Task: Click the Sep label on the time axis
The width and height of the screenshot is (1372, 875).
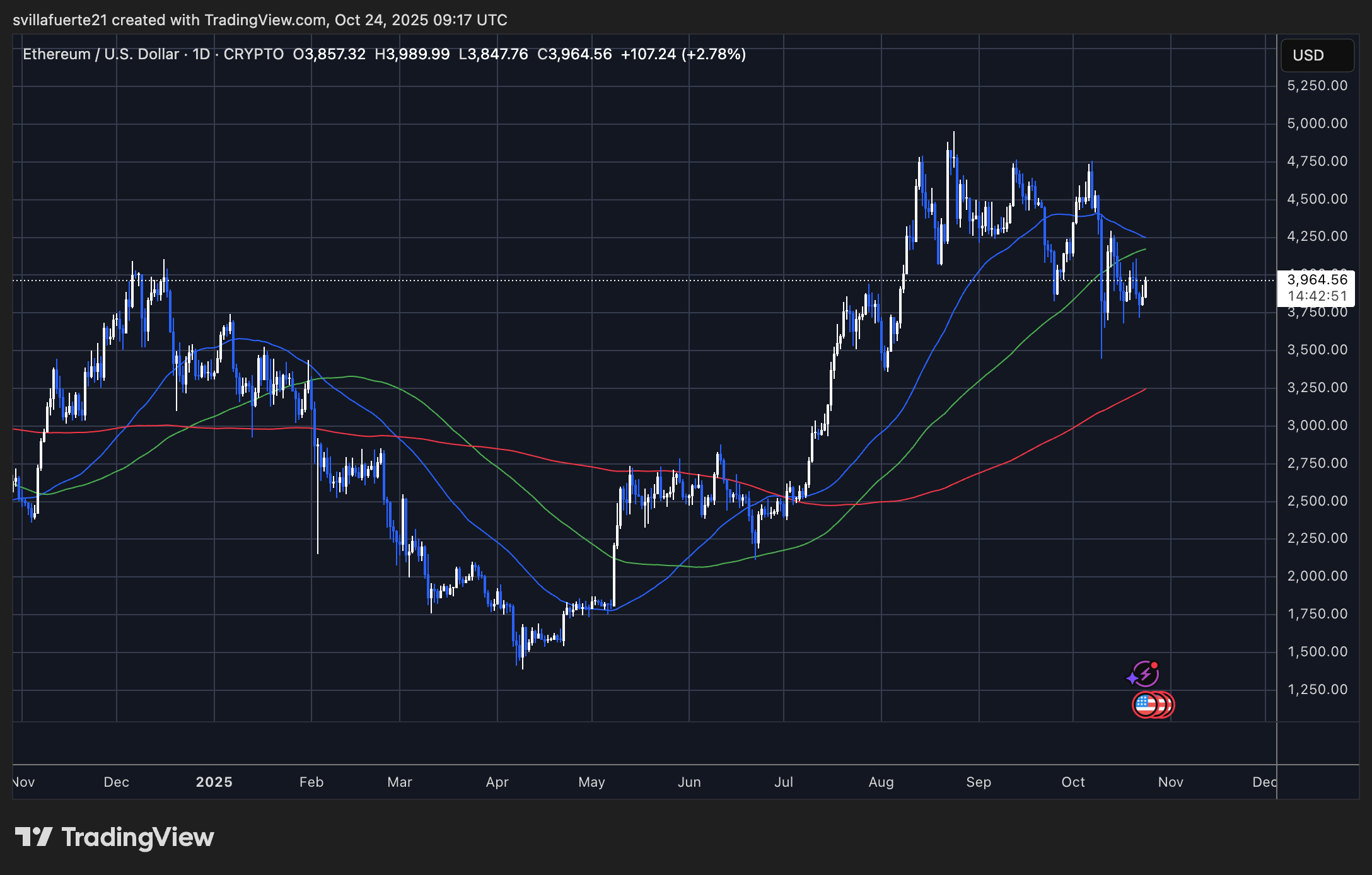Action: point(979,782)
